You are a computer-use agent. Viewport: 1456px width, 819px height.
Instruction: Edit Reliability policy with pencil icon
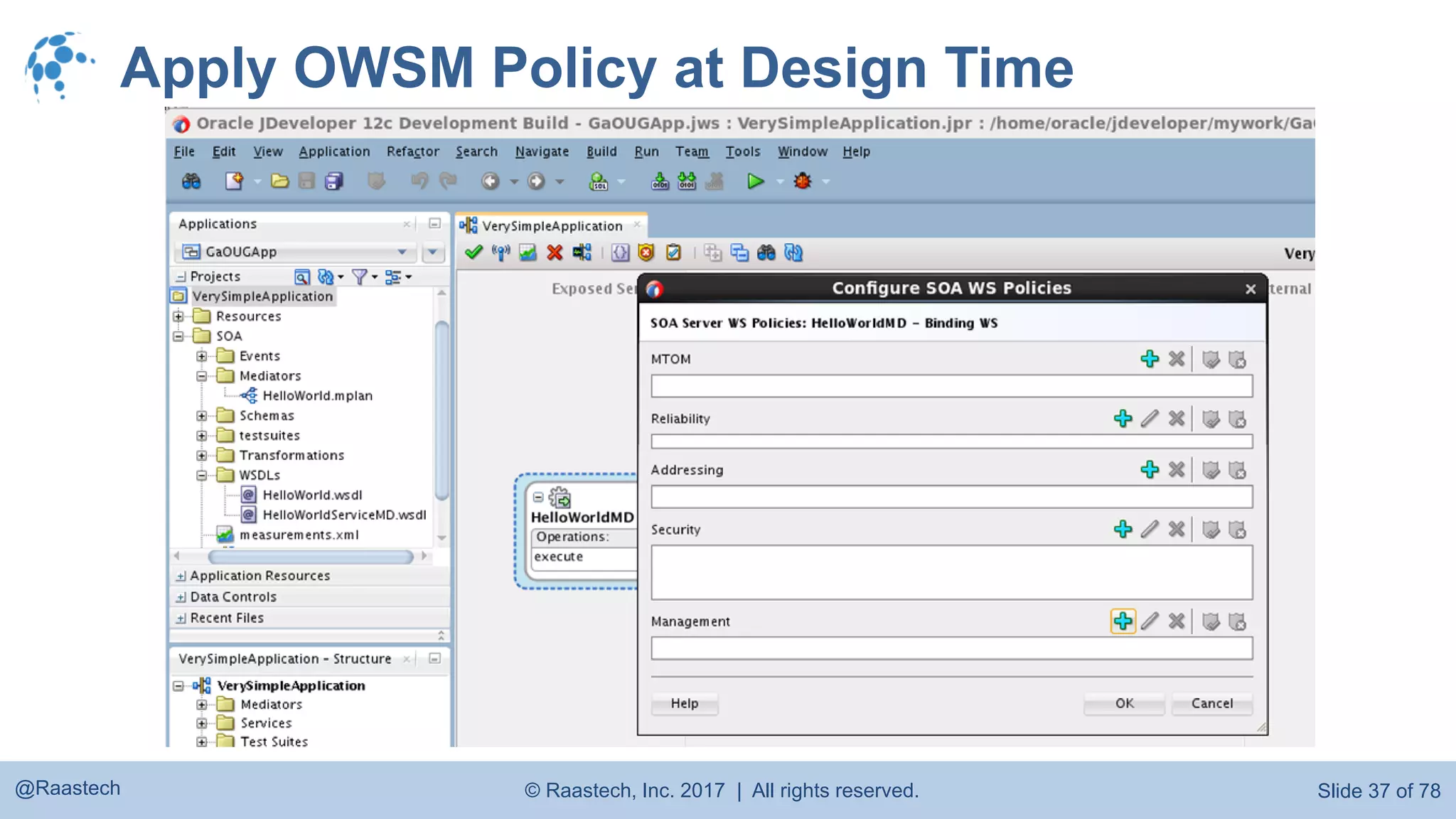[x=1150, y=419]
